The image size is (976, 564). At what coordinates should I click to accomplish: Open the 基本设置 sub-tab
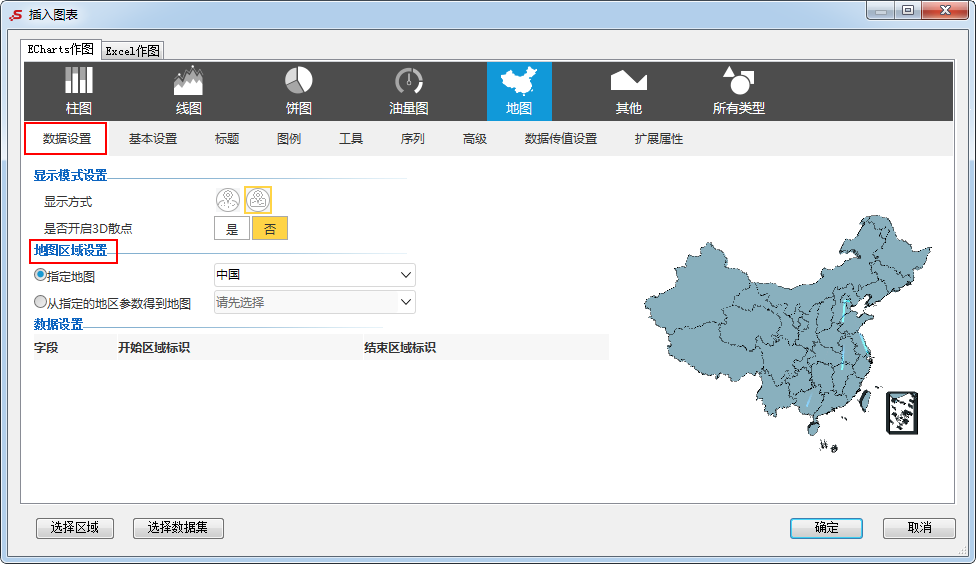click(x=153, y=139)
